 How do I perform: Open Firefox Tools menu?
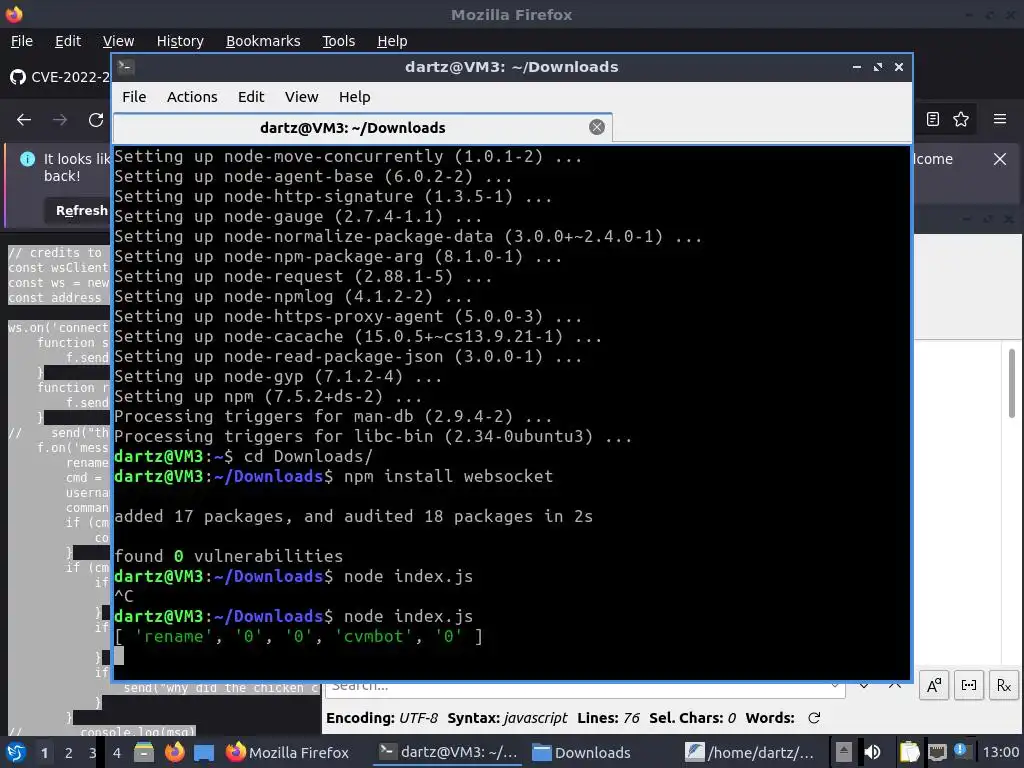[x=338, y=41]
